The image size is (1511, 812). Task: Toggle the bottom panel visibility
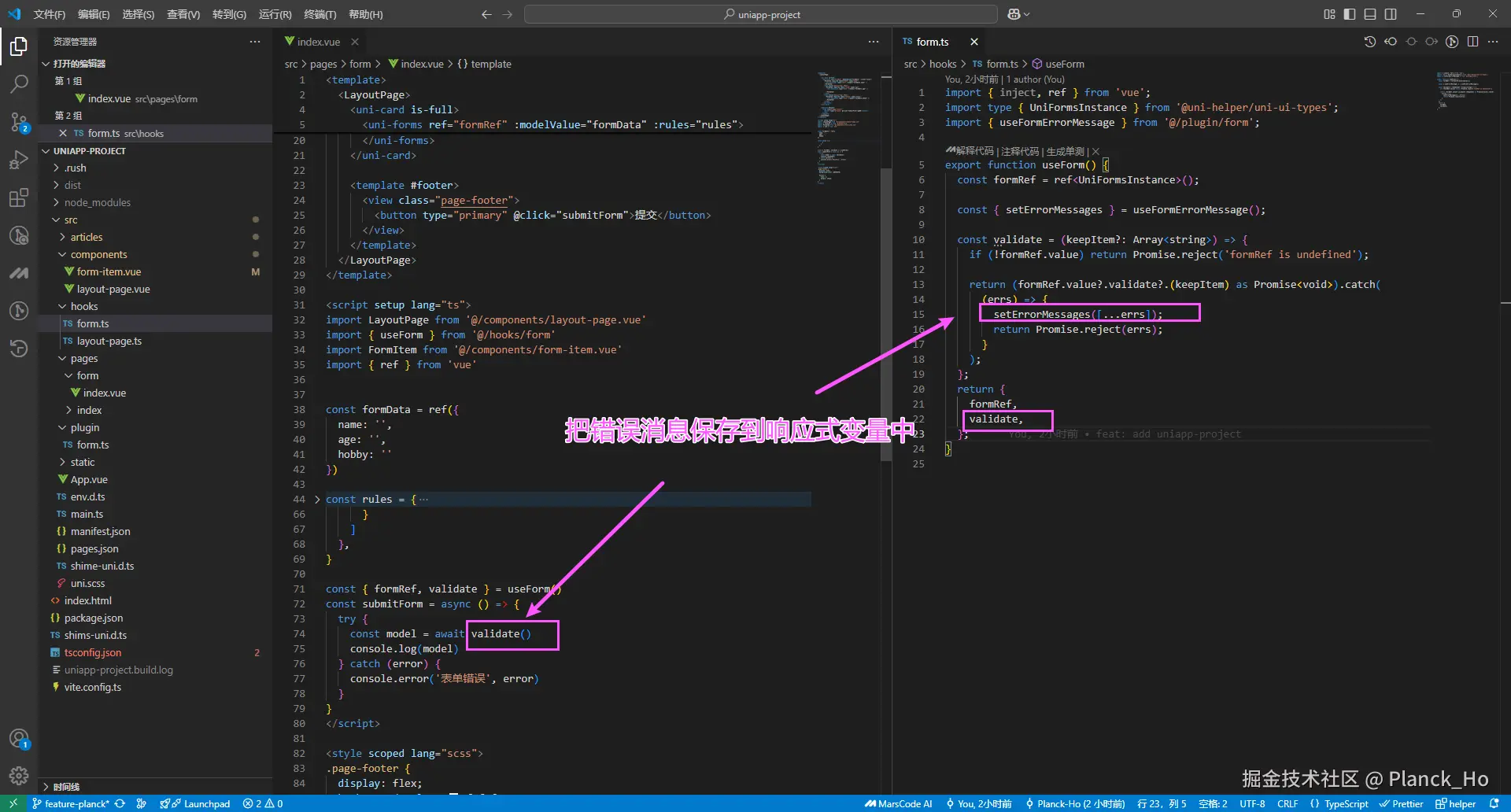coord(1370,13)
